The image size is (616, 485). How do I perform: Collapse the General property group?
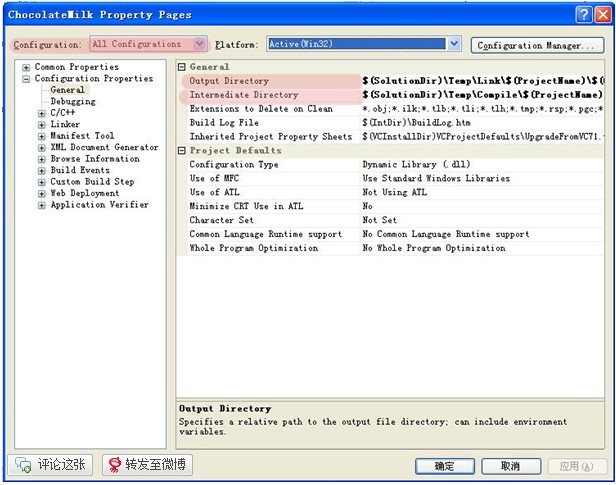[182, 67]
